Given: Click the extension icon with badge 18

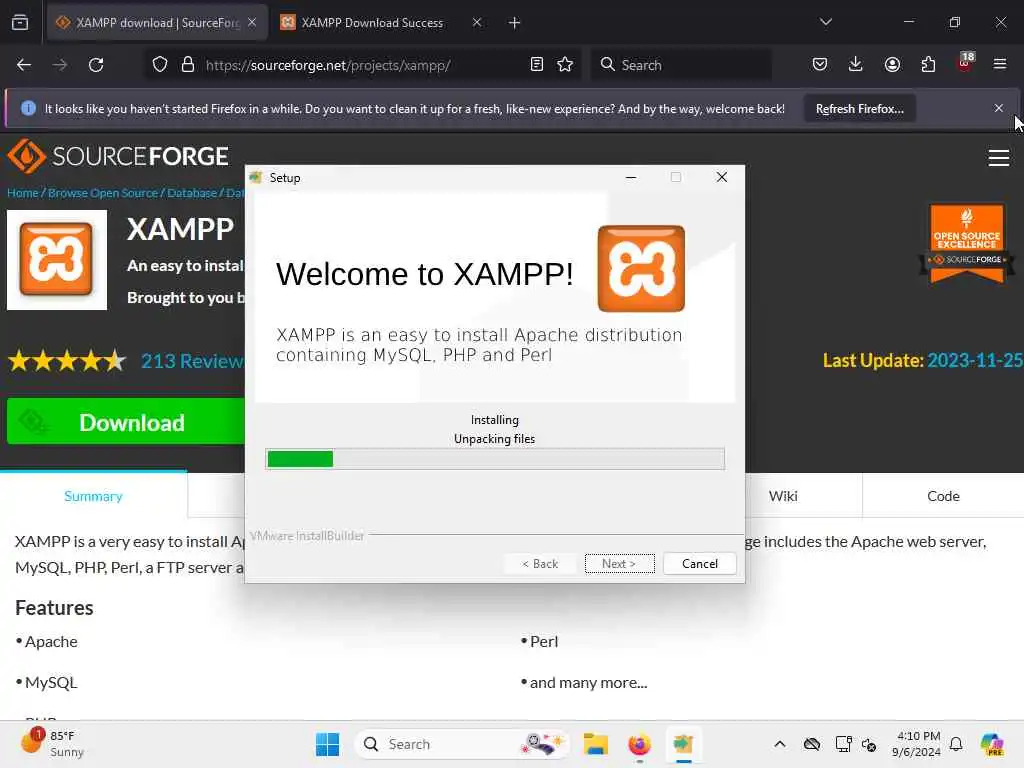Looking at the screenshot, I should (x=965, y=63).
